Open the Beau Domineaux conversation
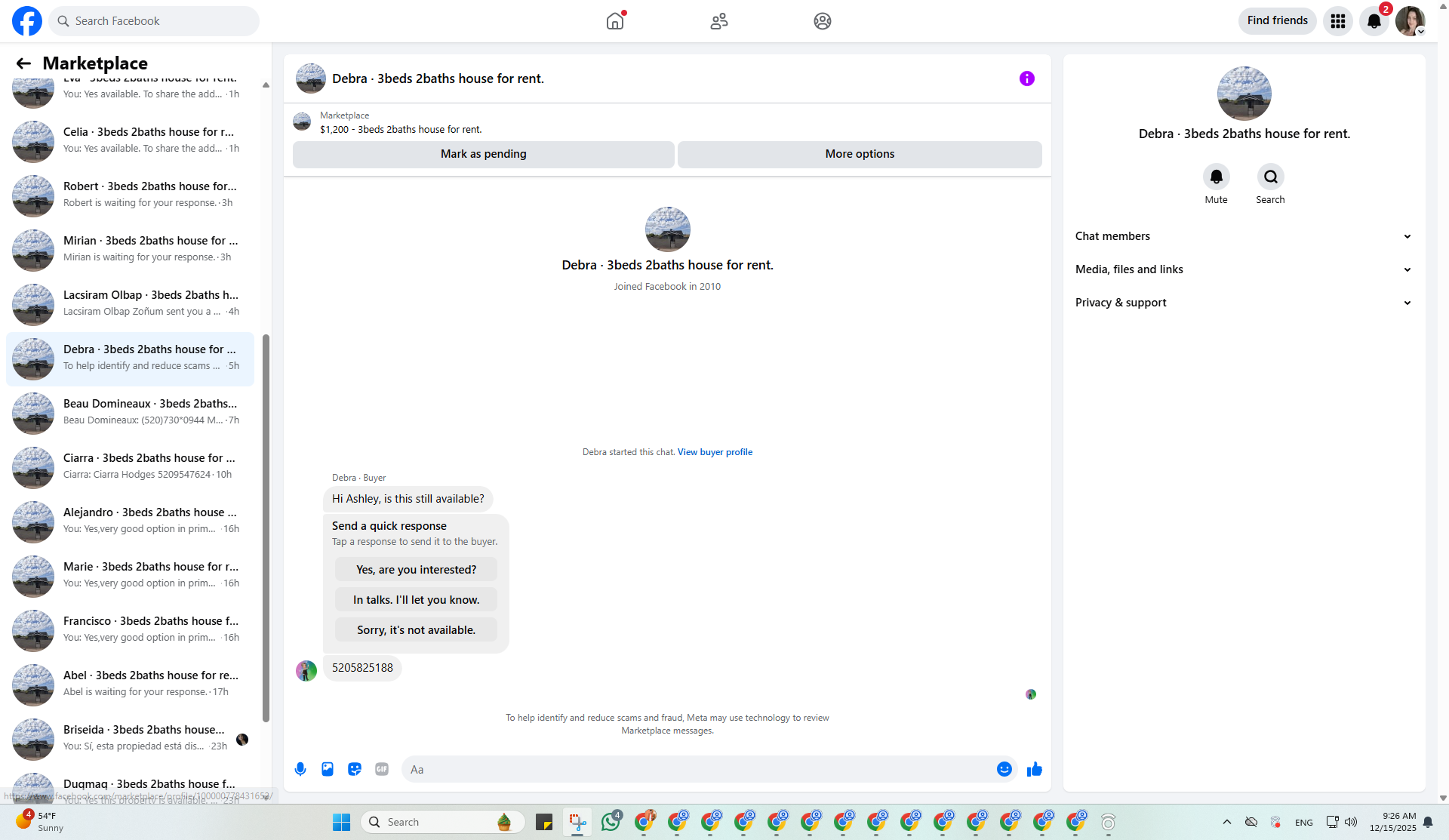 (x=130, y=413)
